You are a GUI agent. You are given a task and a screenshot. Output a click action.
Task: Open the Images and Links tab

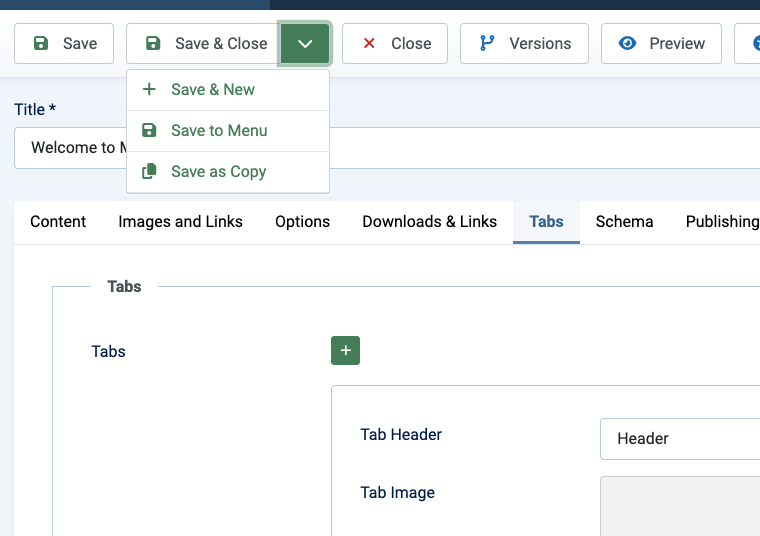[x=180, y=222]
